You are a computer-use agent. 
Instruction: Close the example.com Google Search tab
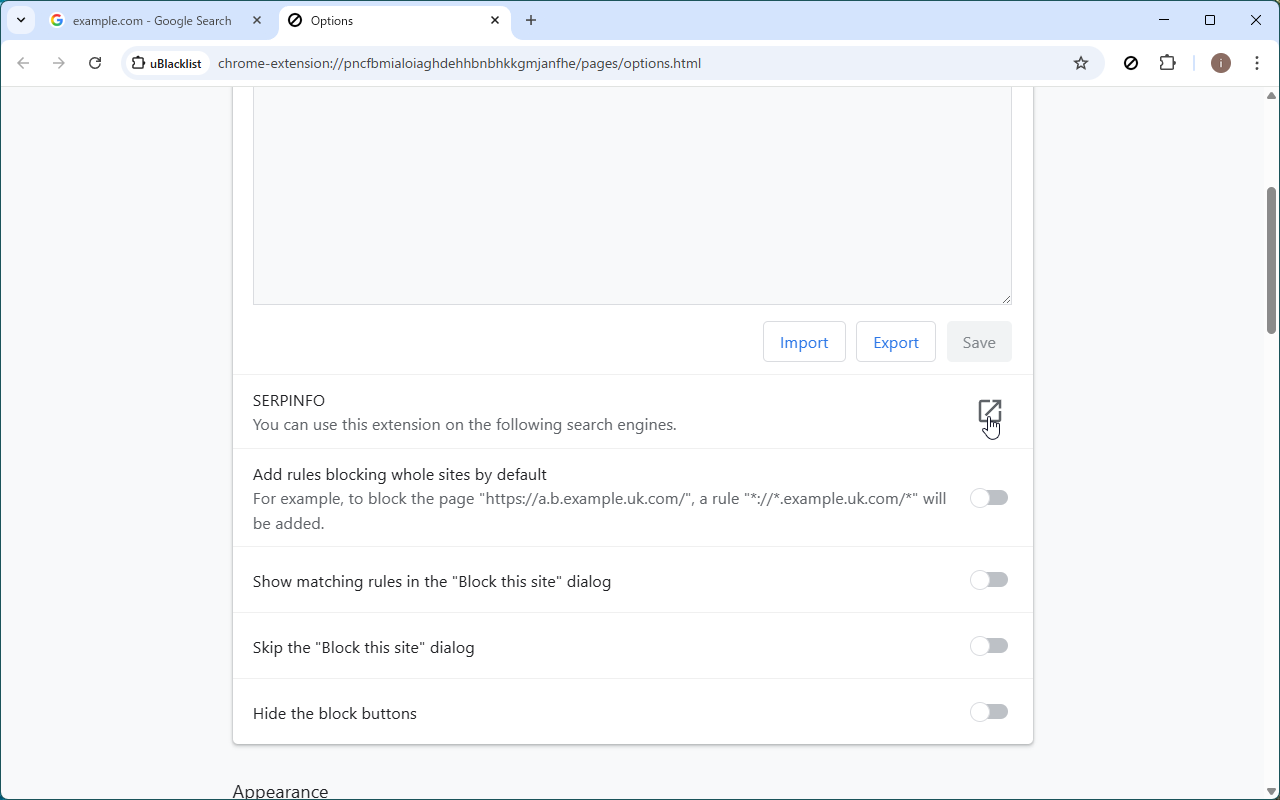coord(257,20)
